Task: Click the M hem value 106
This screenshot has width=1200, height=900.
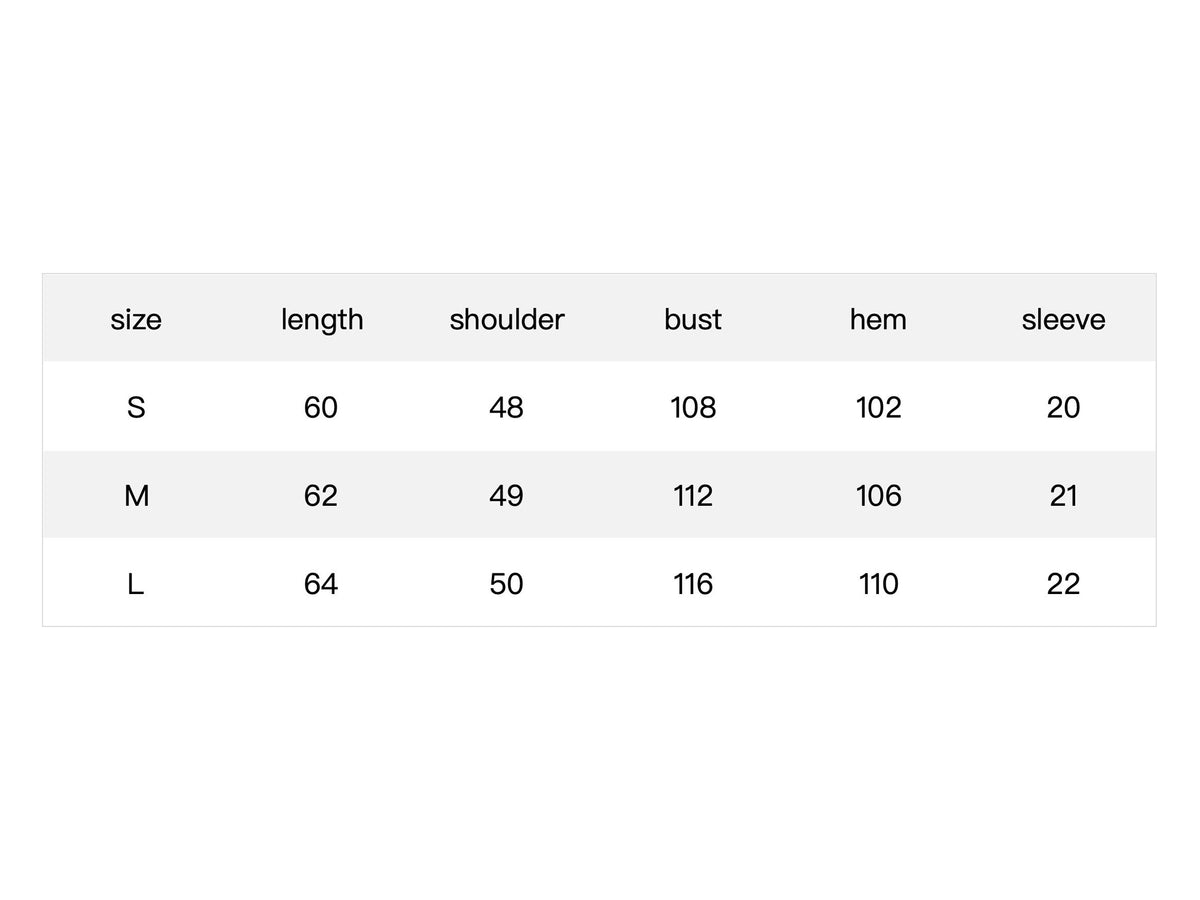Action: [878, 496]
